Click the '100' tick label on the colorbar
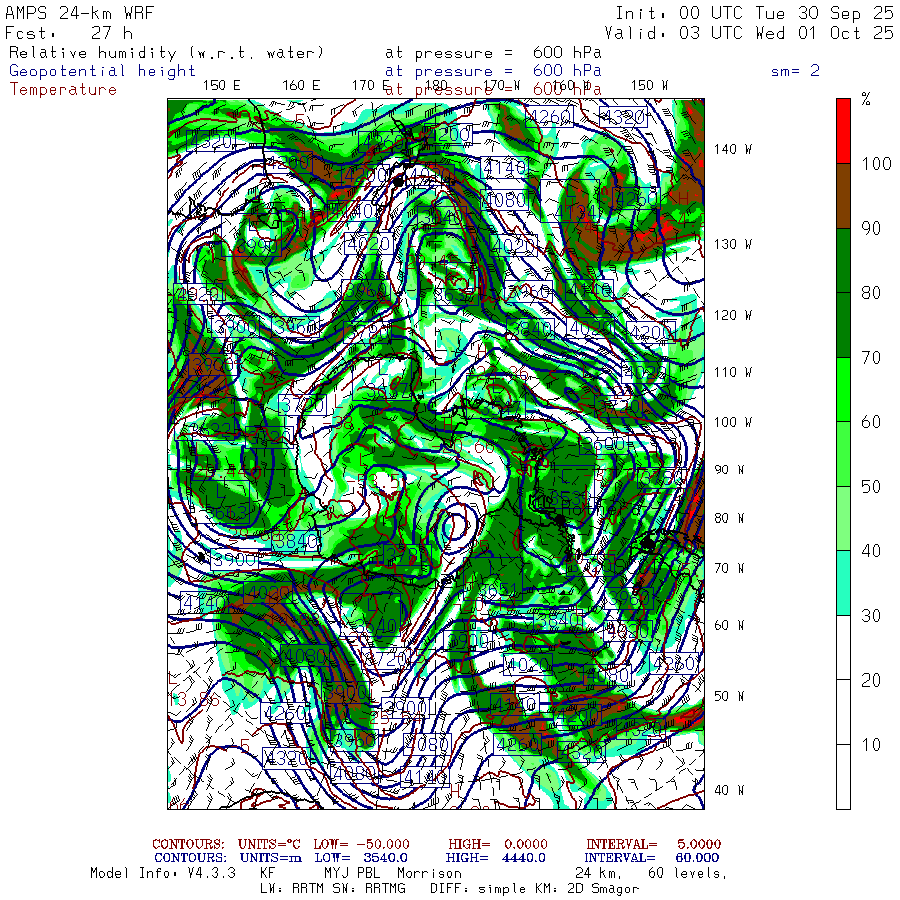Image resolution: width=900 pixels, height=900 pixels. pos(877,164)
